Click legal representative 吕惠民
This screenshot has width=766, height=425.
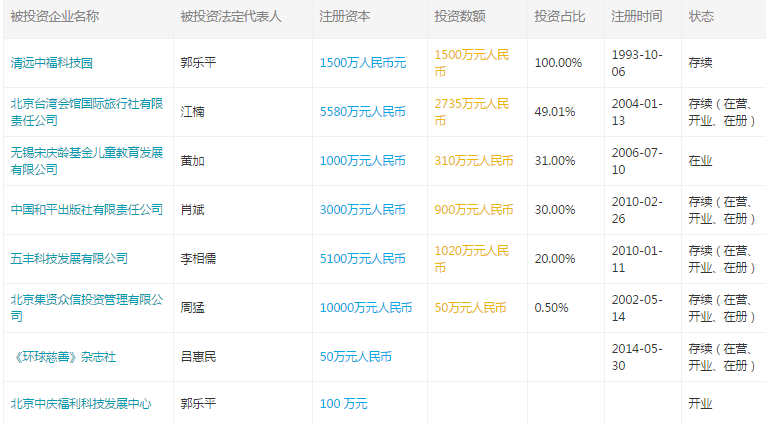coord(198,357)
